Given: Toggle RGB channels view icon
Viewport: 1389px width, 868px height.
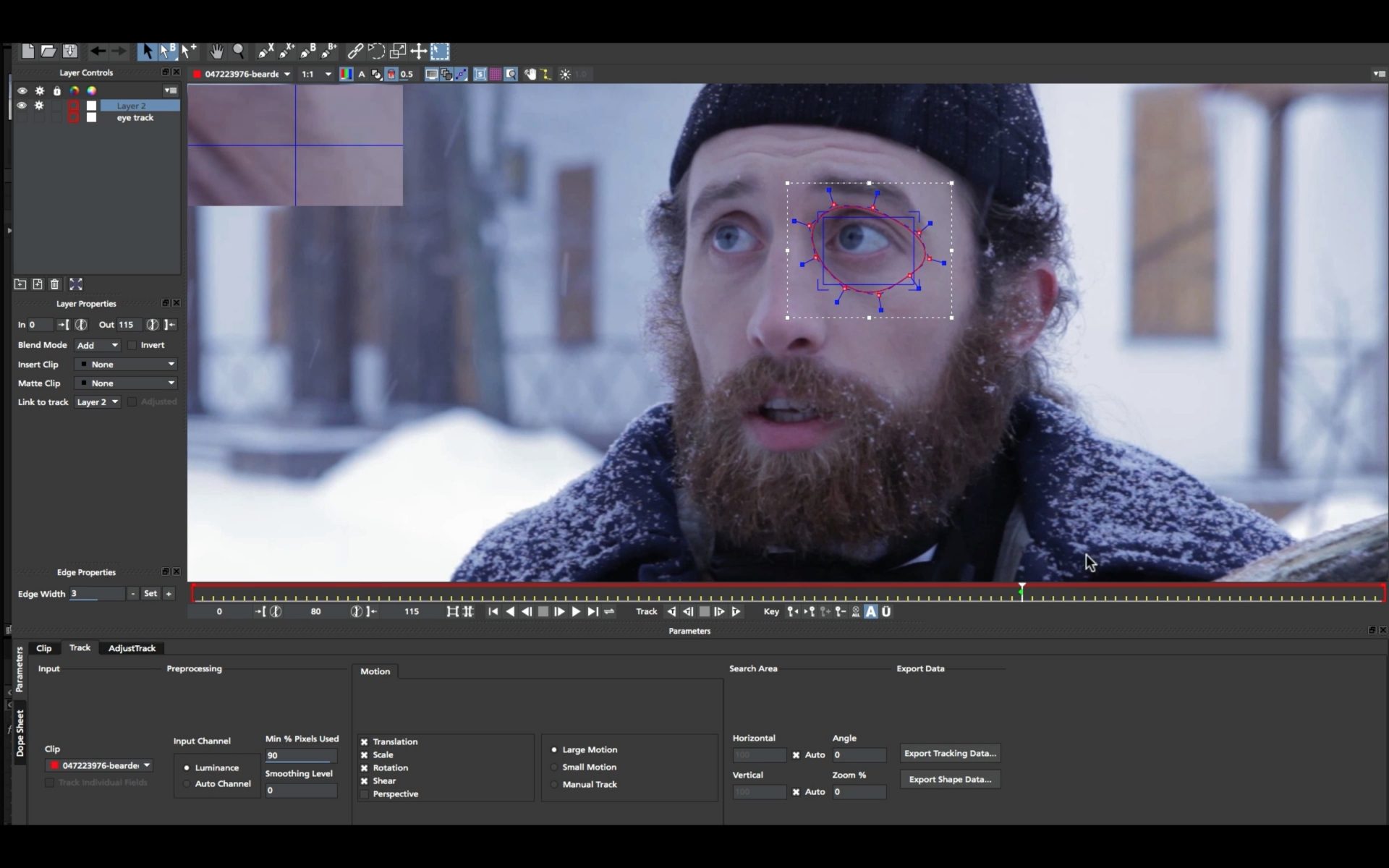Looking at the screenshot, I should click(x=347, y=74).
